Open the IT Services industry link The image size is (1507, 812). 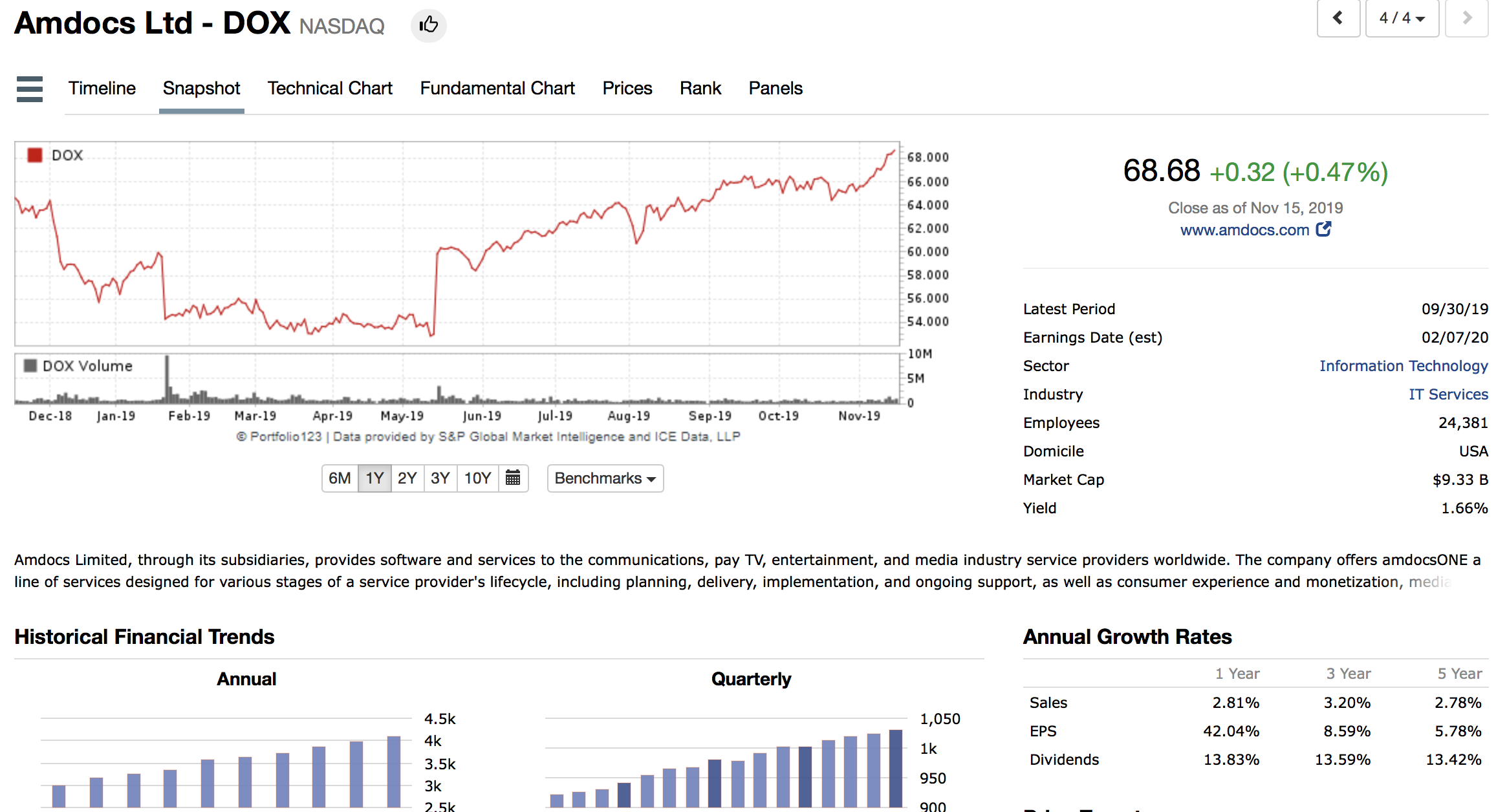[1448, 394]
